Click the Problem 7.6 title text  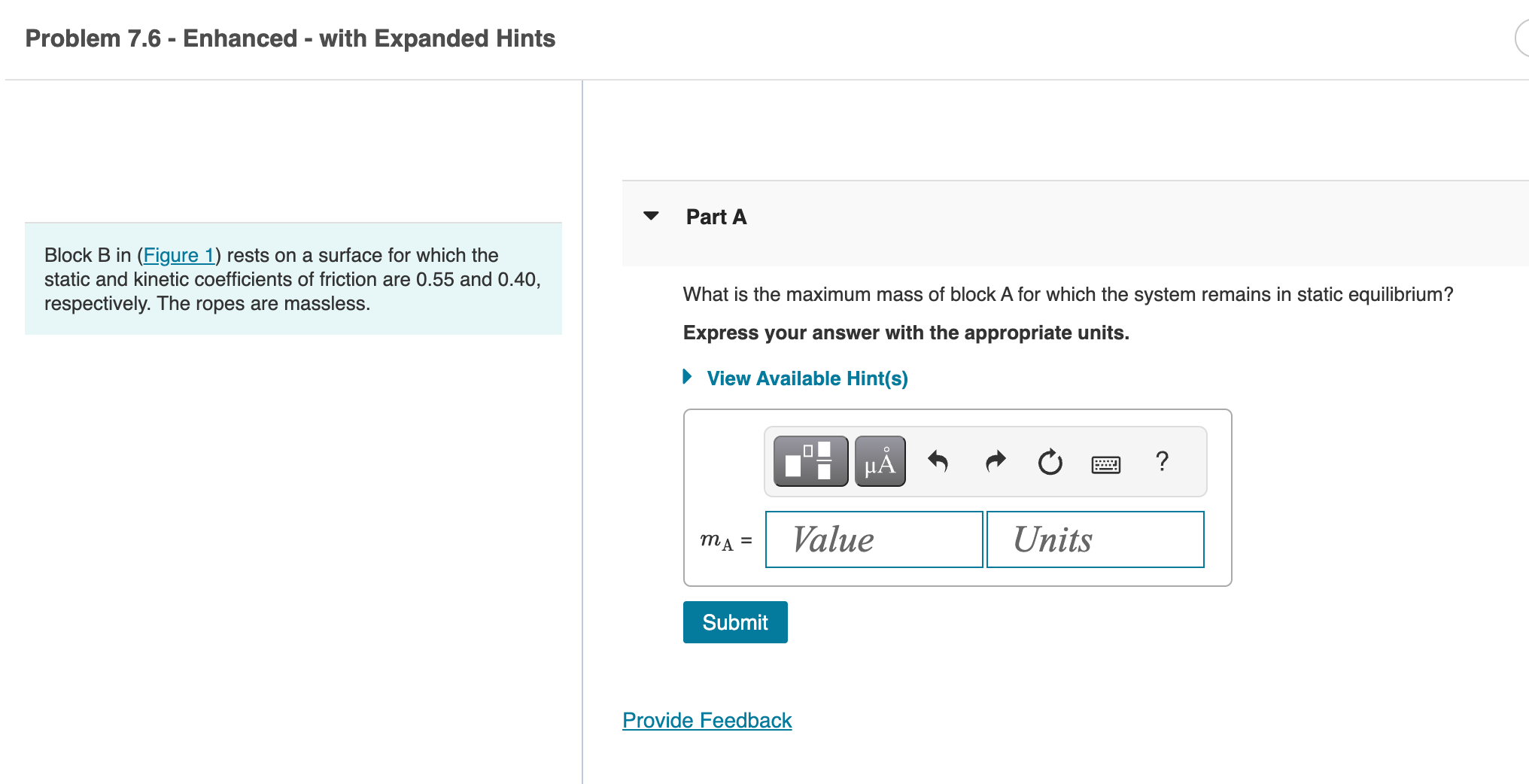(289, 38)
